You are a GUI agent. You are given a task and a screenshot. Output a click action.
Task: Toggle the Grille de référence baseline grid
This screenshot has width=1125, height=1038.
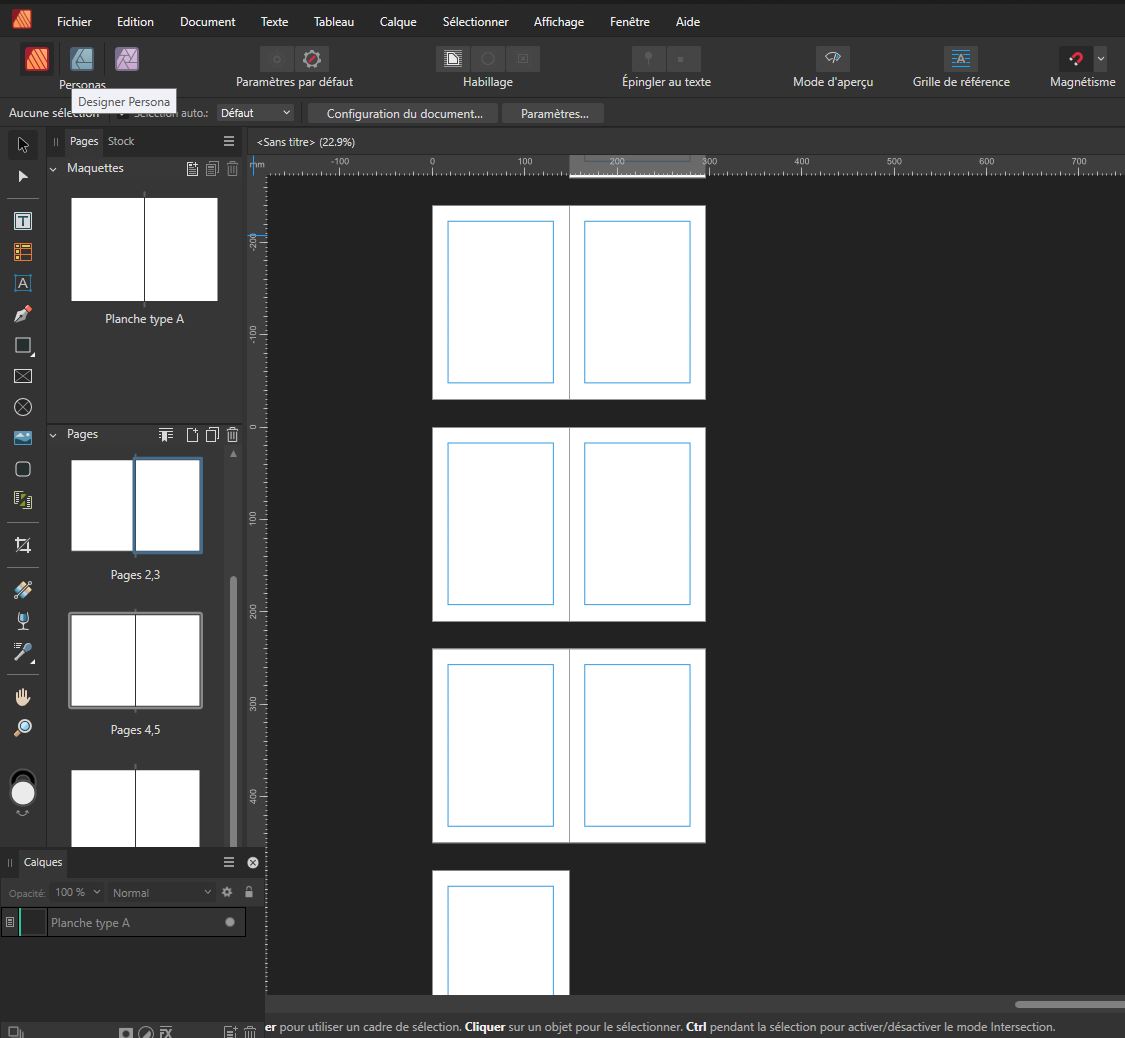961,58
